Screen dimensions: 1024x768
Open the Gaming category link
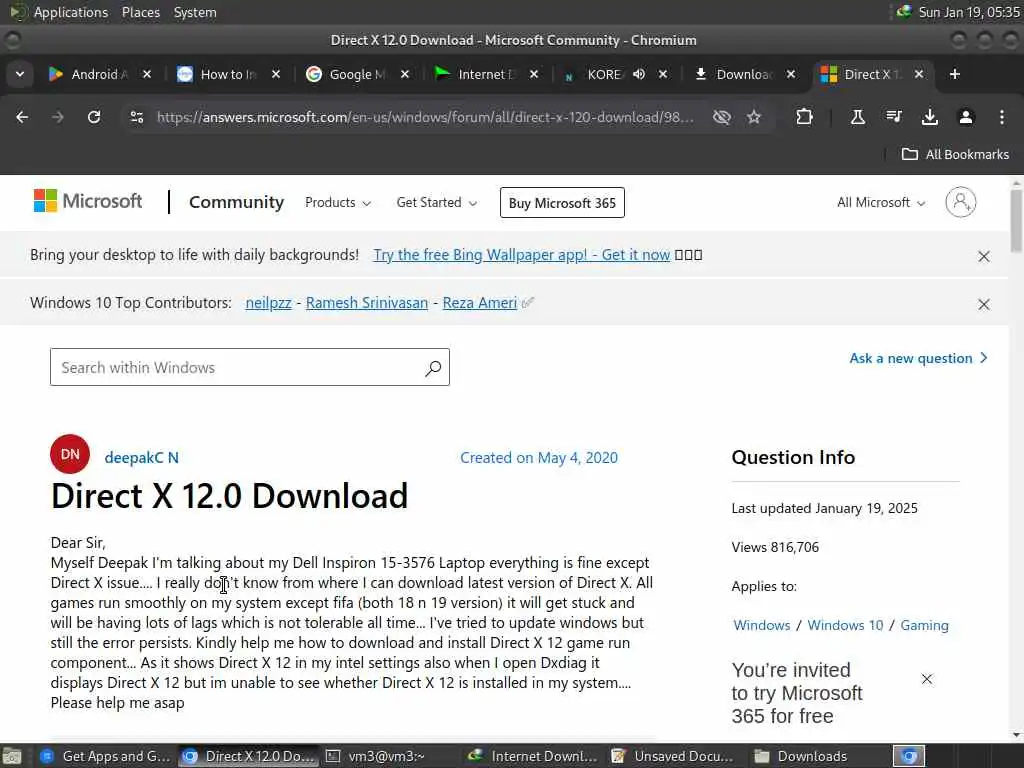tap(924, 625)
